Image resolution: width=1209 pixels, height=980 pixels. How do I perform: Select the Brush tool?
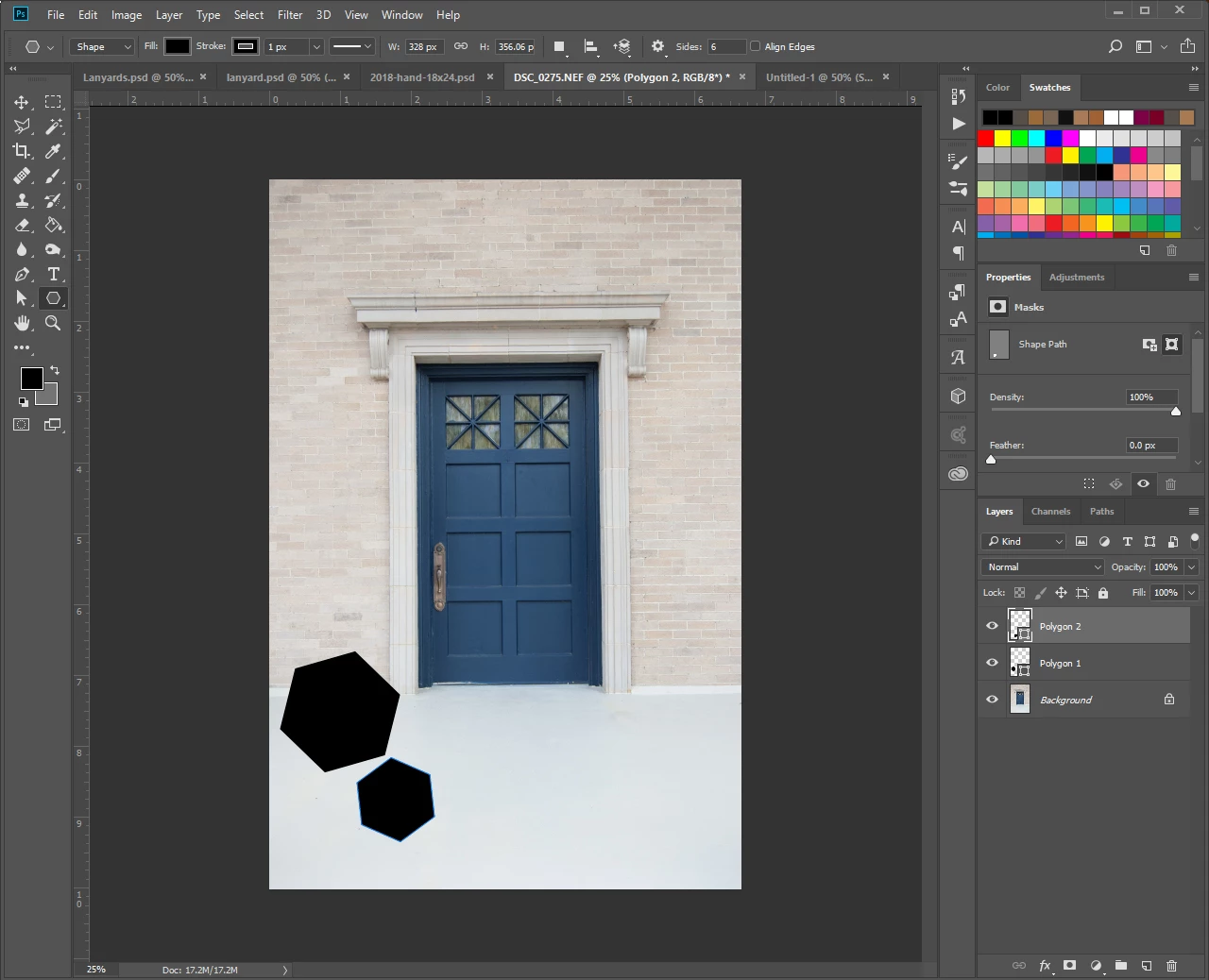coord(53,176)
